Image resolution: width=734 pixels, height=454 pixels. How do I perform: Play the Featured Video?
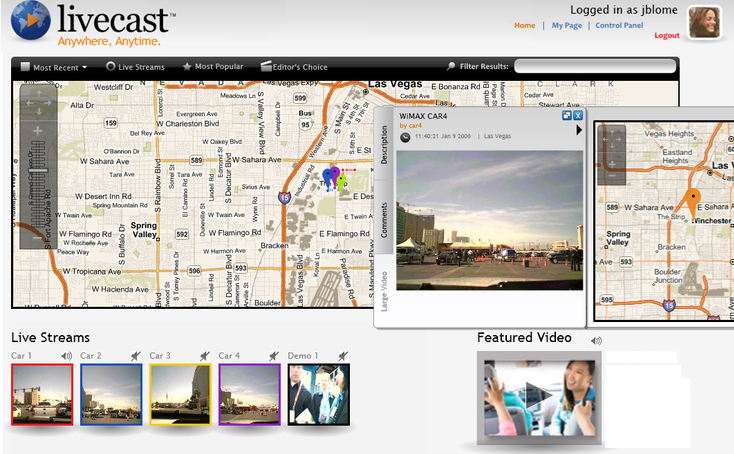539,397
